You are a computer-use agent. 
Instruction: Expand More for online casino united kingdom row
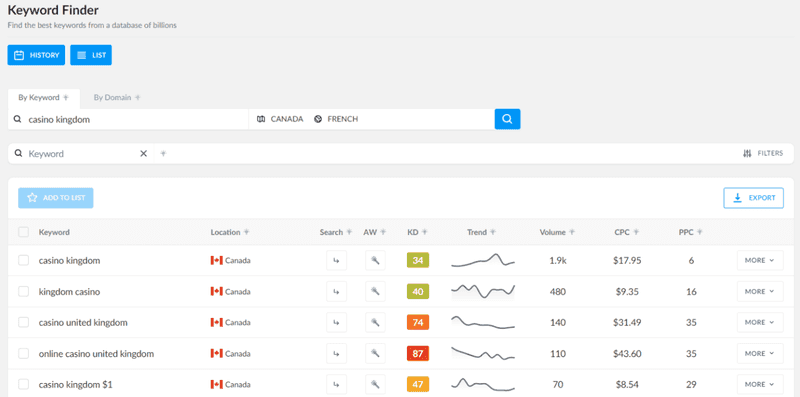point(760,353)
